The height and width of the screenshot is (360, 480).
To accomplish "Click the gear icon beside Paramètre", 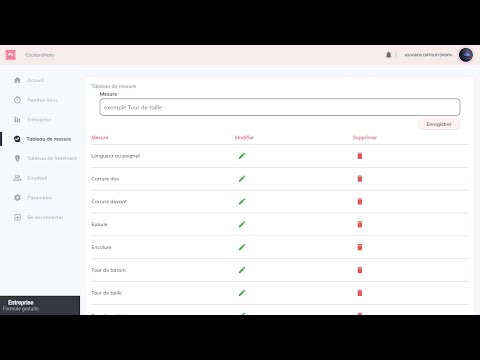I will (17, 197).
